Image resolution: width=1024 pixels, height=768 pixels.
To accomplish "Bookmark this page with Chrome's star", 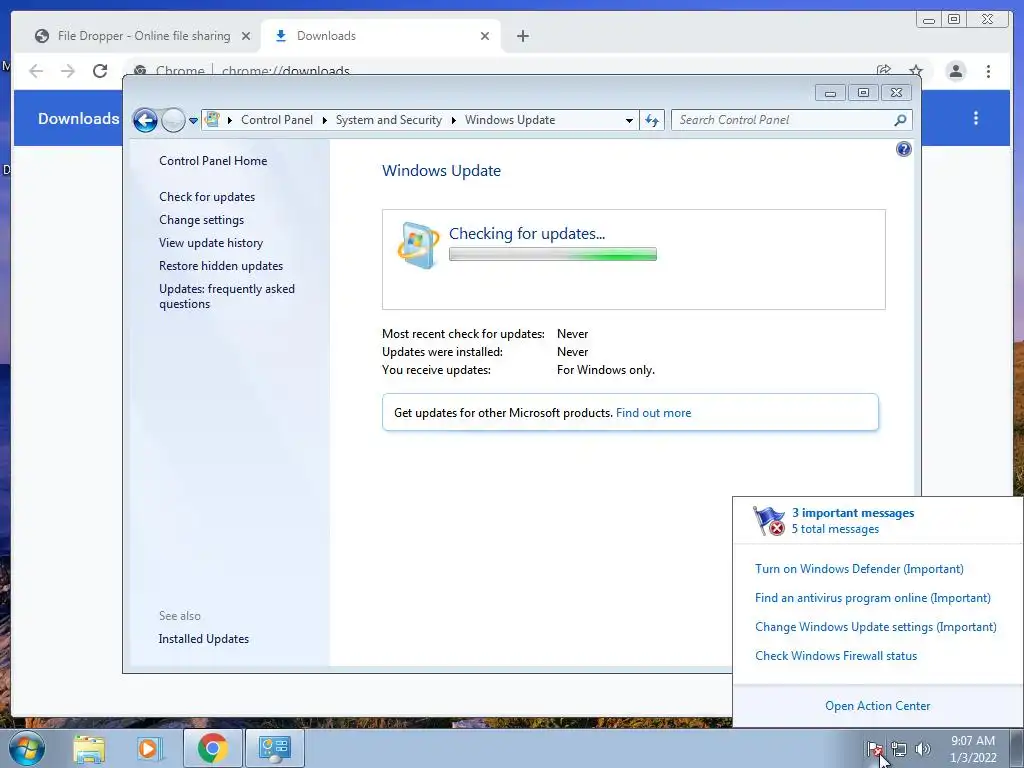I will point(916,70).
